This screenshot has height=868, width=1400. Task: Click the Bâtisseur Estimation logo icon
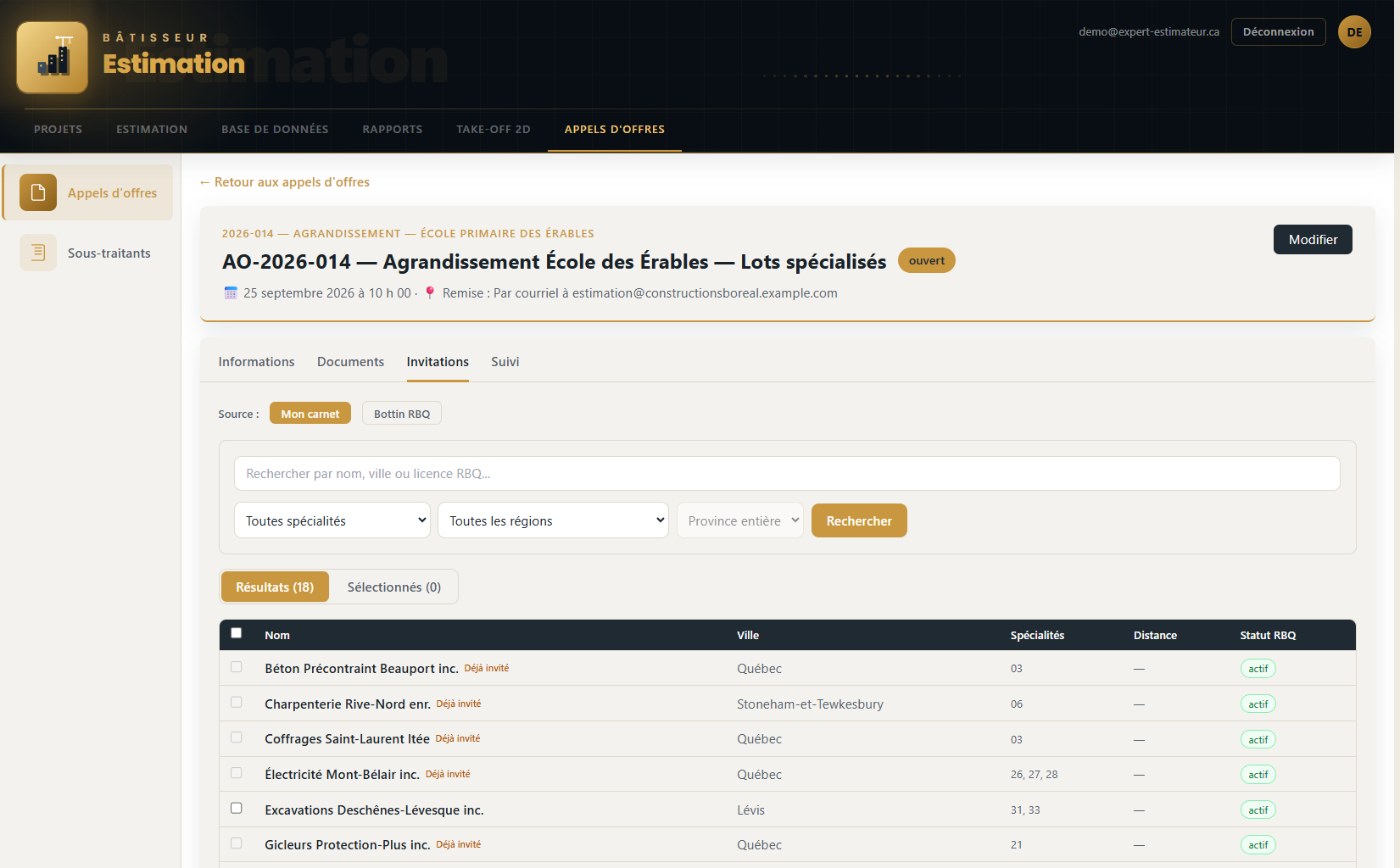coord(52,58)
